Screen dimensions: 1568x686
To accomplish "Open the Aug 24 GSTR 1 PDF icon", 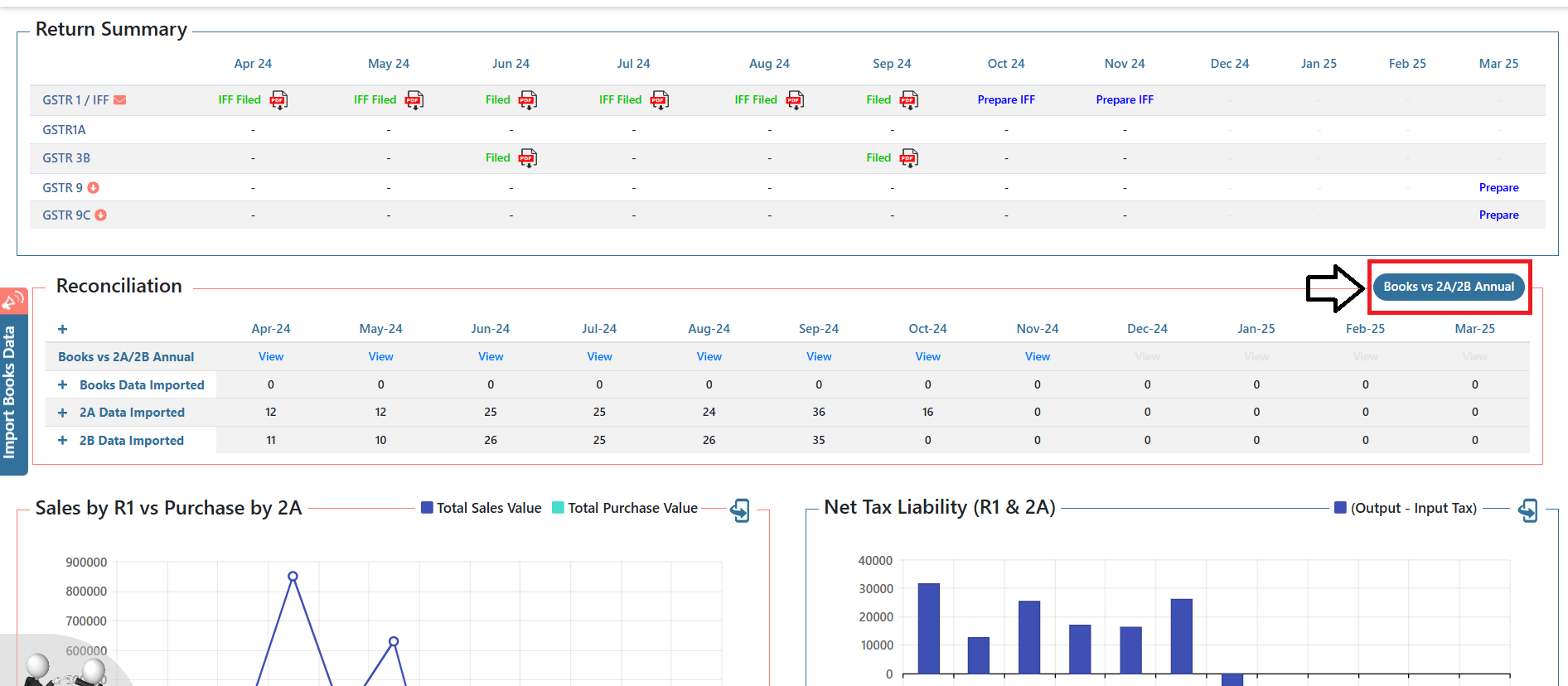I will (795, 100).
